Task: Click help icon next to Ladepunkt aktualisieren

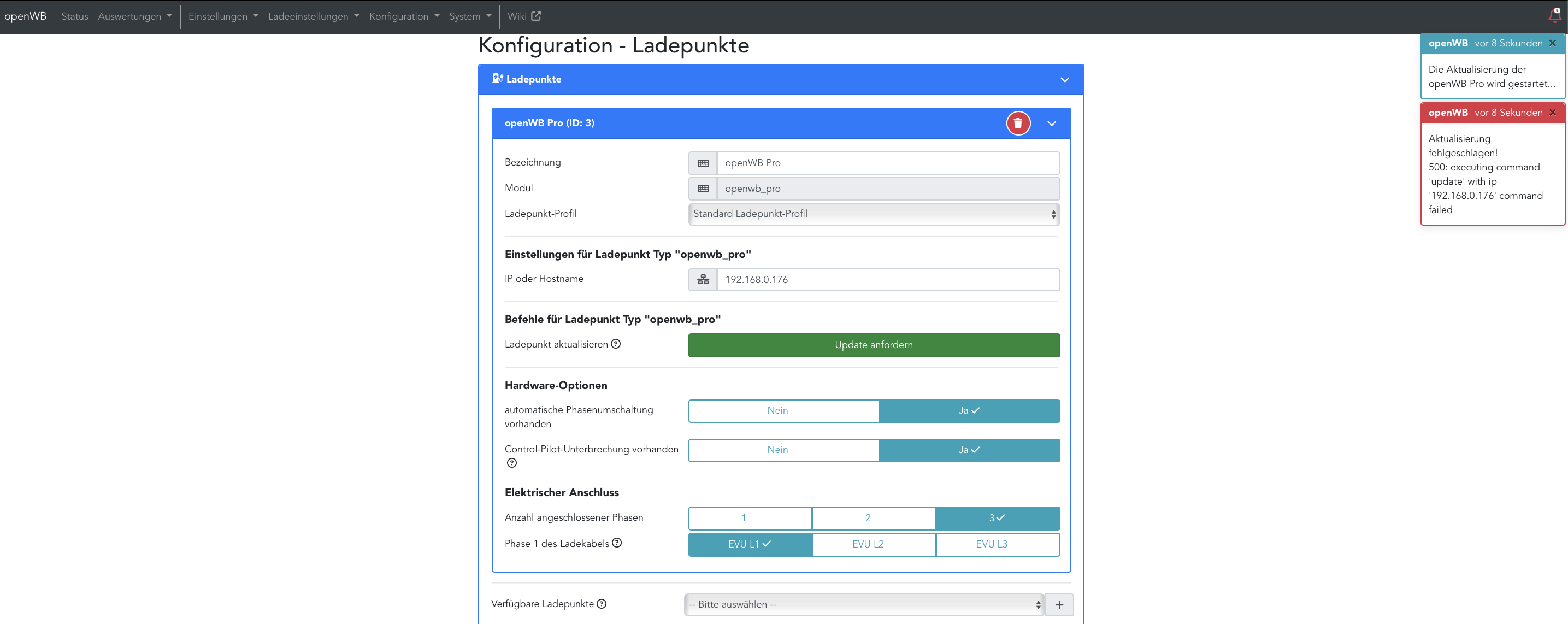Action: [x=616, y=344]
